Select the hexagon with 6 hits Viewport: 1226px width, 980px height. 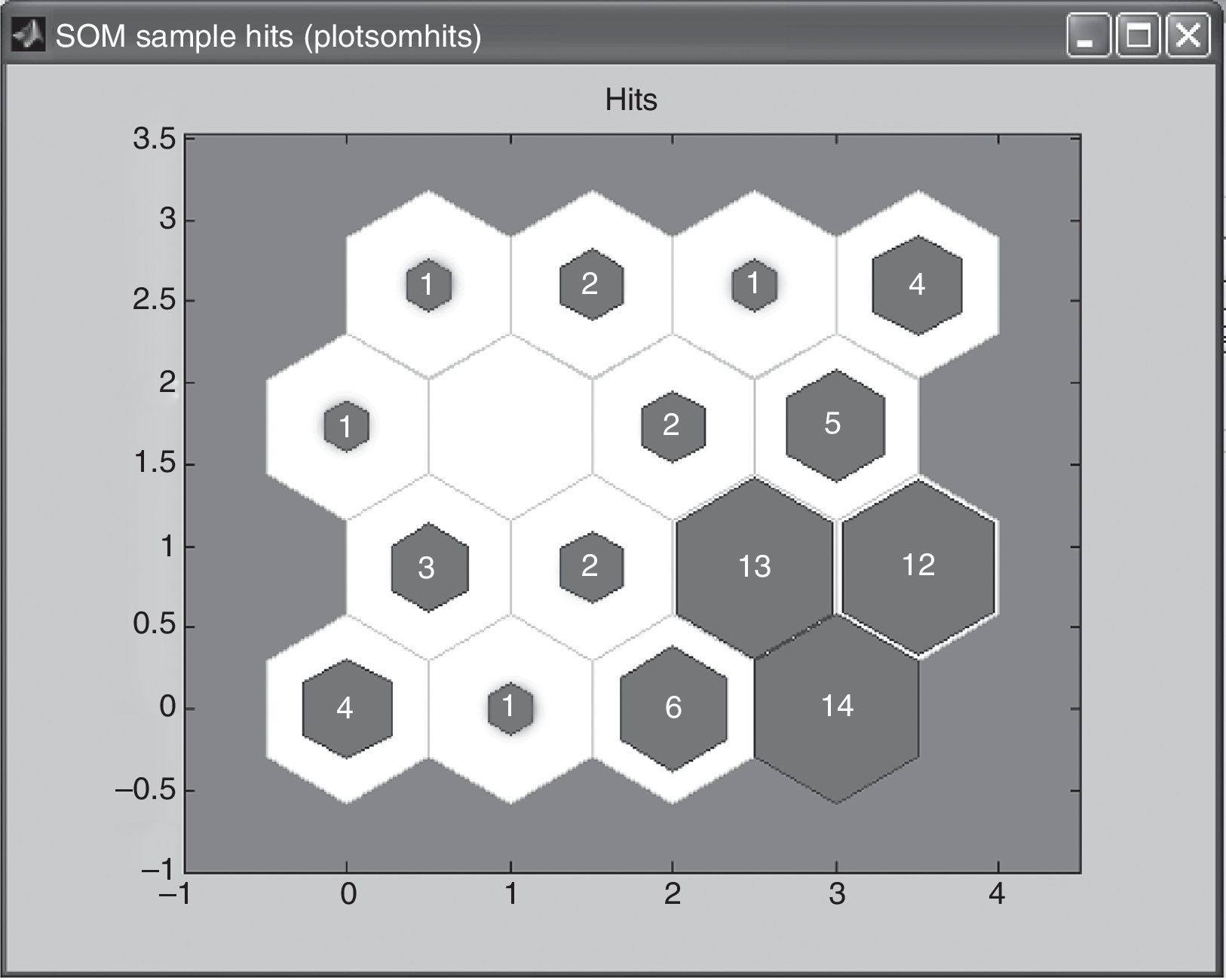[x=673, y=708]
